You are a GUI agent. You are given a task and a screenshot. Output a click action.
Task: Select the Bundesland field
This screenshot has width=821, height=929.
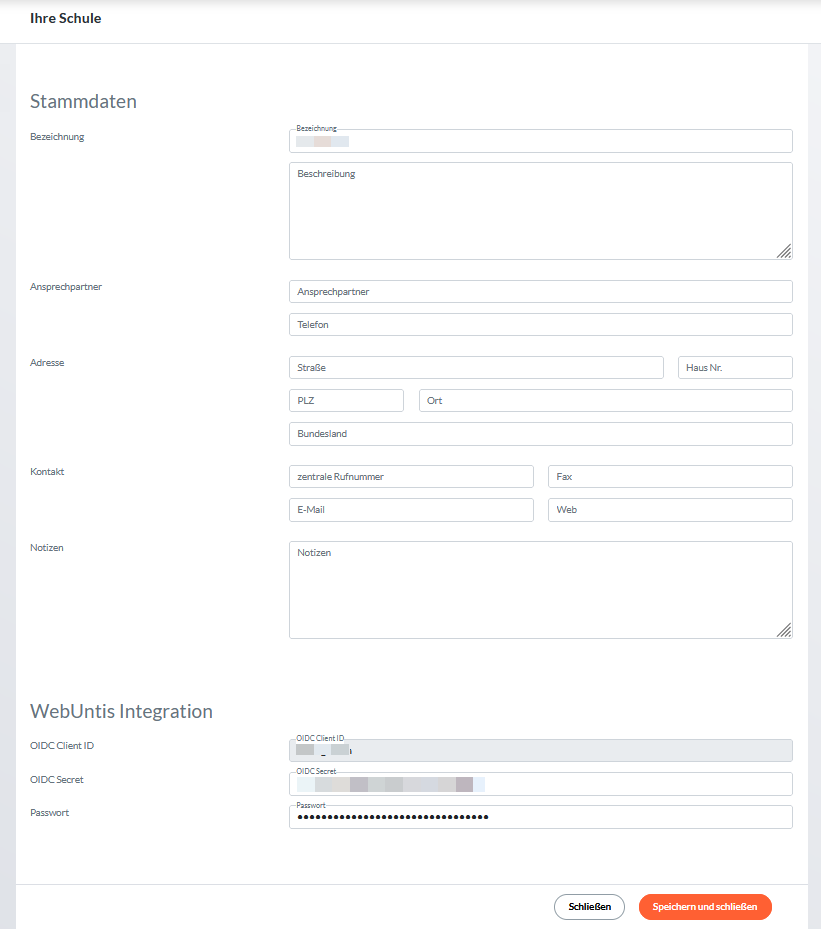[540, 434]
